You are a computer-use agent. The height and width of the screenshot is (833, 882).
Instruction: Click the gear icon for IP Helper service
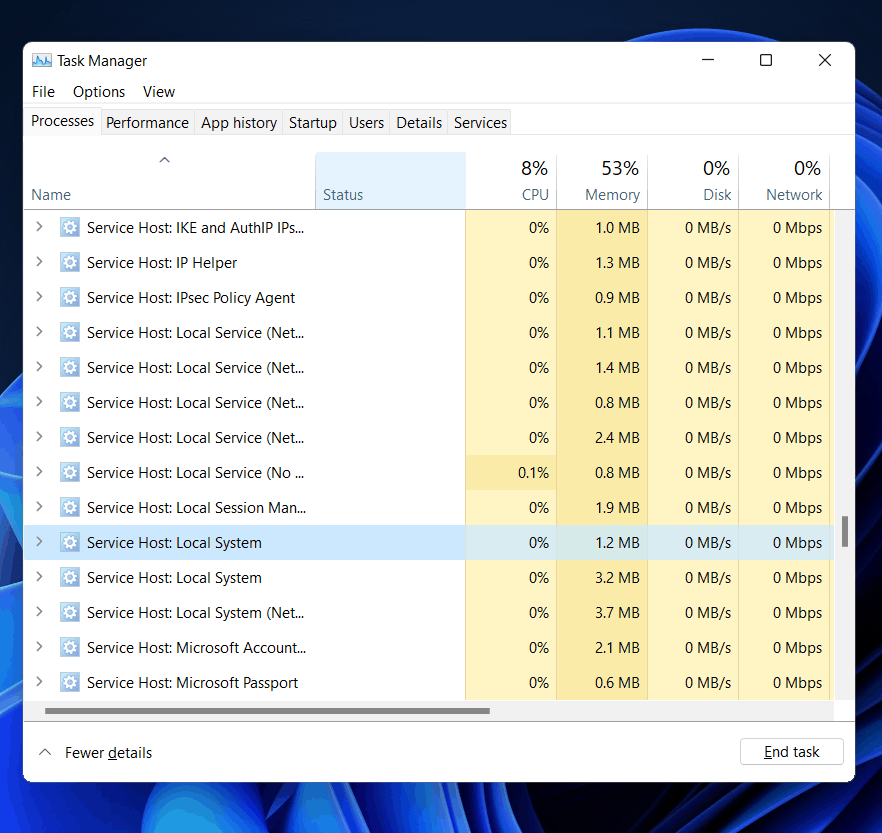point(69,263)
